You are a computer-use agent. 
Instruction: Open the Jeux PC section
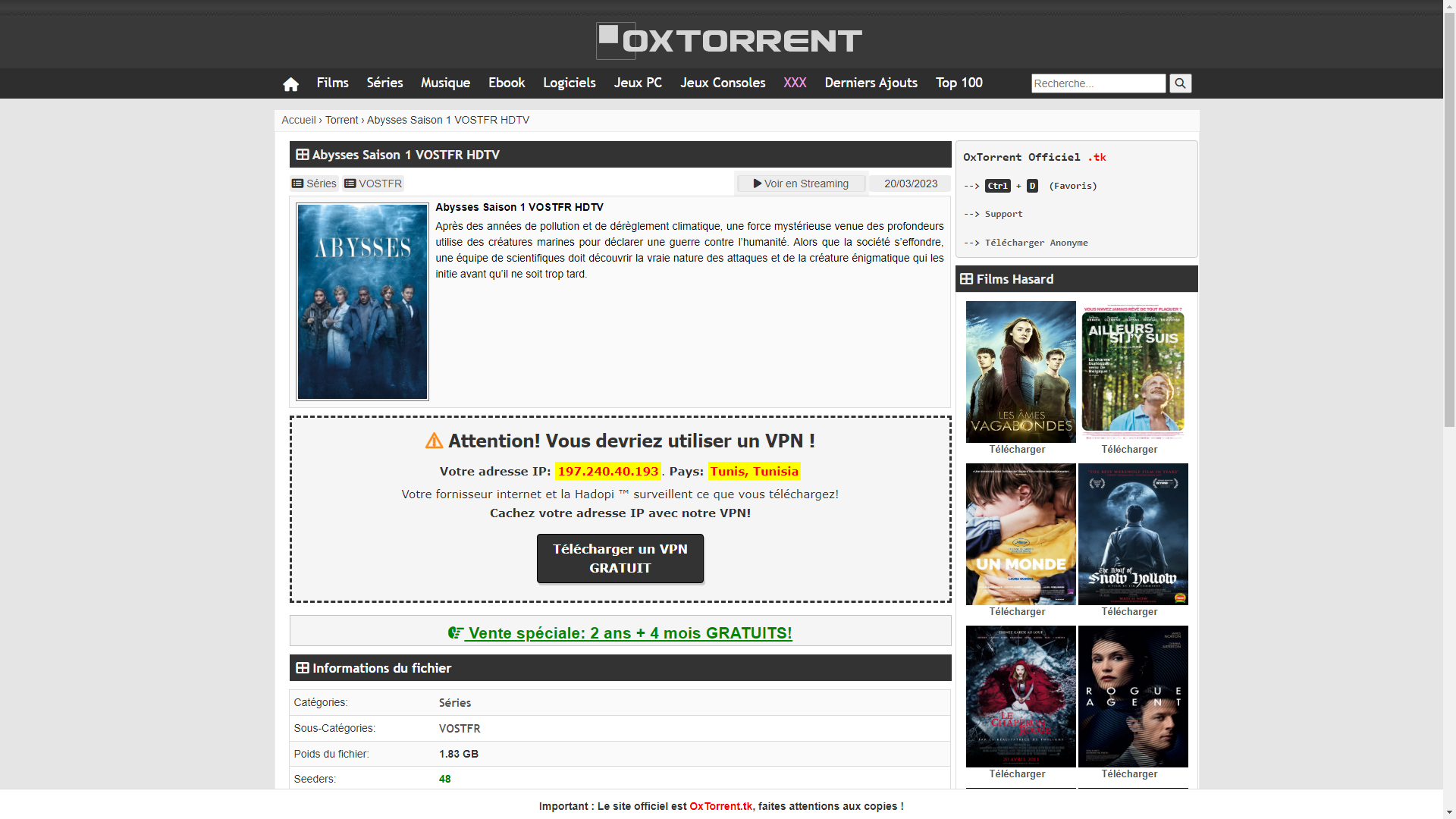638,83
